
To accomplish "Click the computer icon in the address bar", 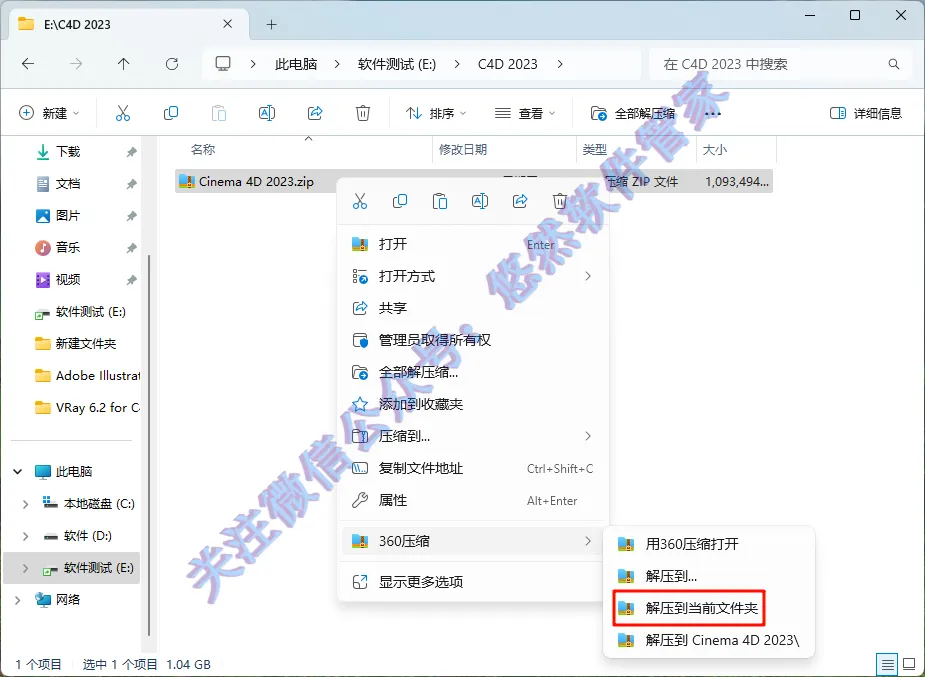I will [x=222, y=64].
